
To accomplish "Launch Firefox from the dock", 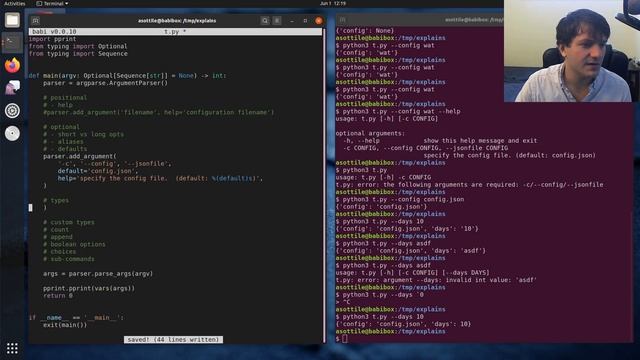I will click(x=12, y=65).
